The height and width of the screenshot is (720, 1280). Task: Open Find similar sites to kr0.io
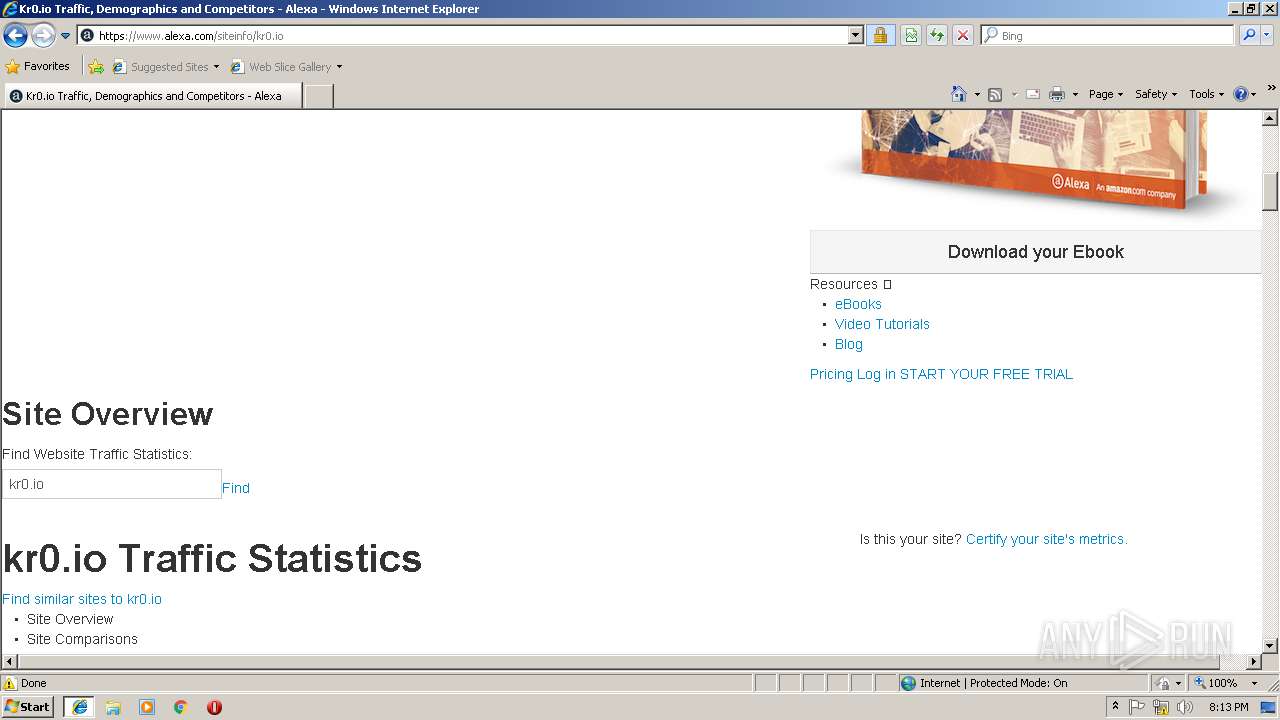click(82, 599)
